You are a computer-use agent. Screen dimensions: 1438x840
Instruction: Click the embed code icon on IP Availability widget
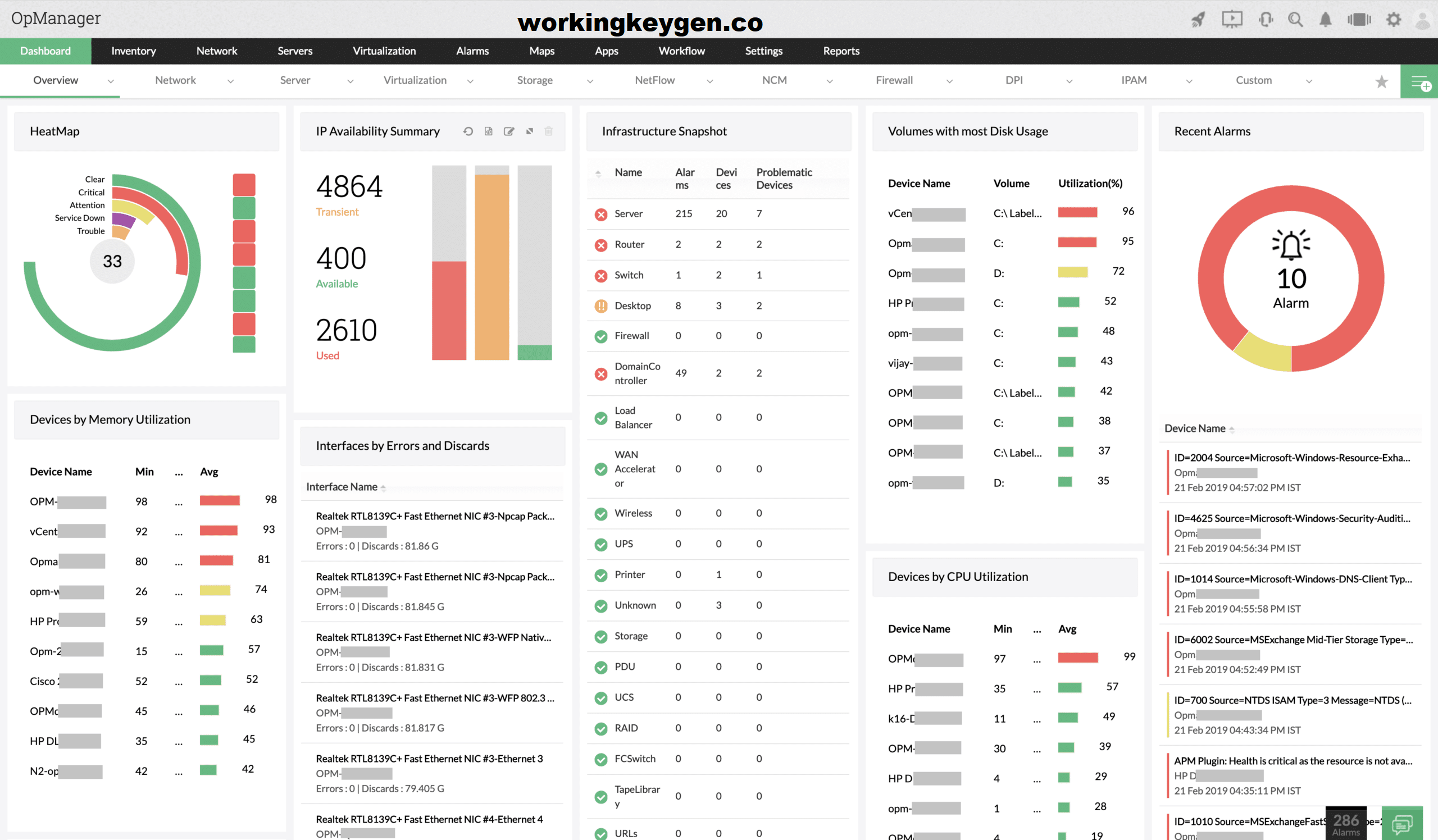tap(489, 132)
